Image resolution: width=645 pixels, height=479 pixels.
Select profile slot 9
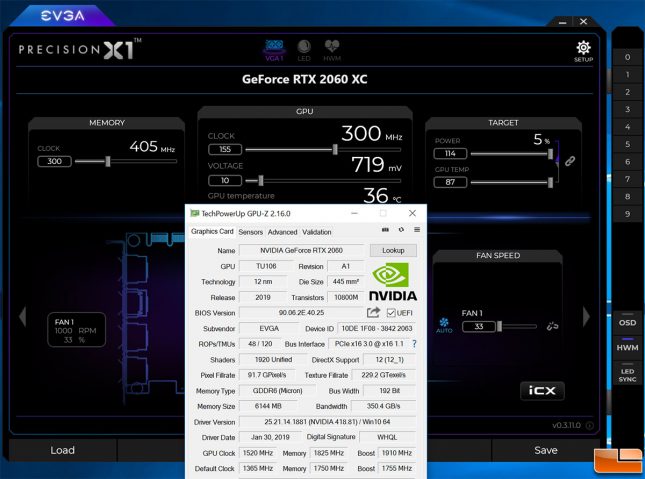[627, 214]
